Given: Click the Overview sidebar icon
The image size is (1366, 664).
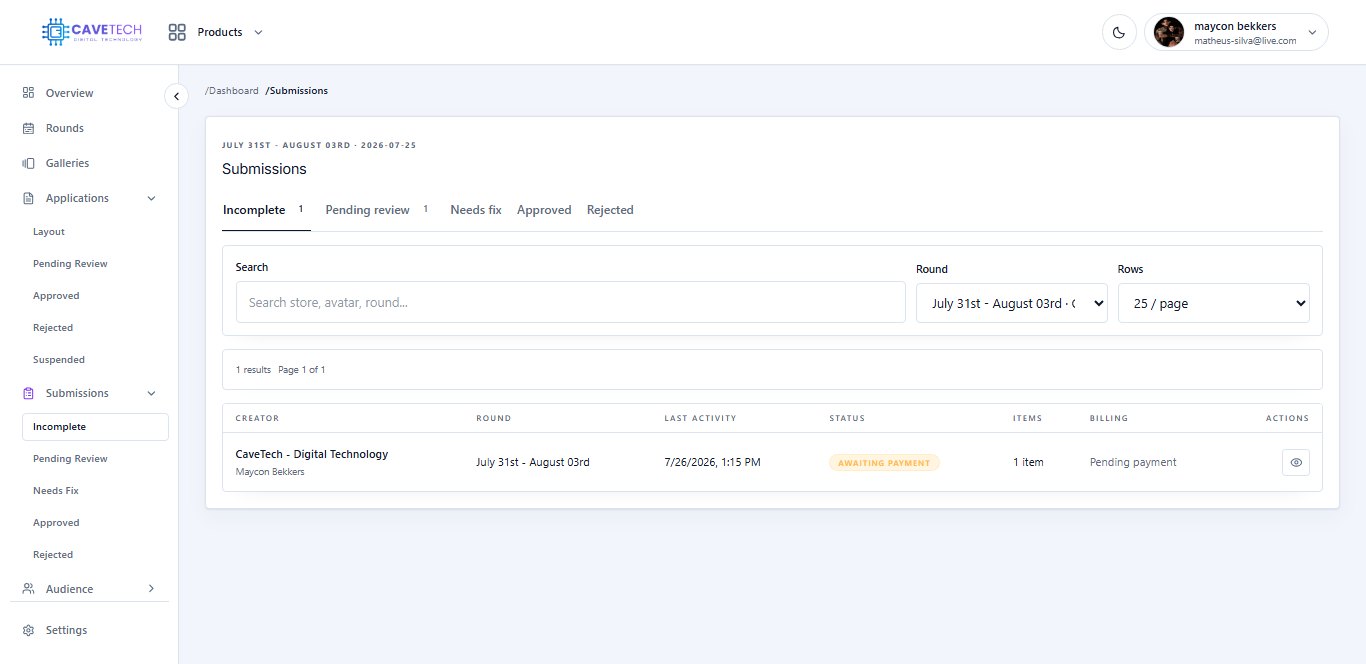Looking at the screenshot, I should [x=28, y=93].
